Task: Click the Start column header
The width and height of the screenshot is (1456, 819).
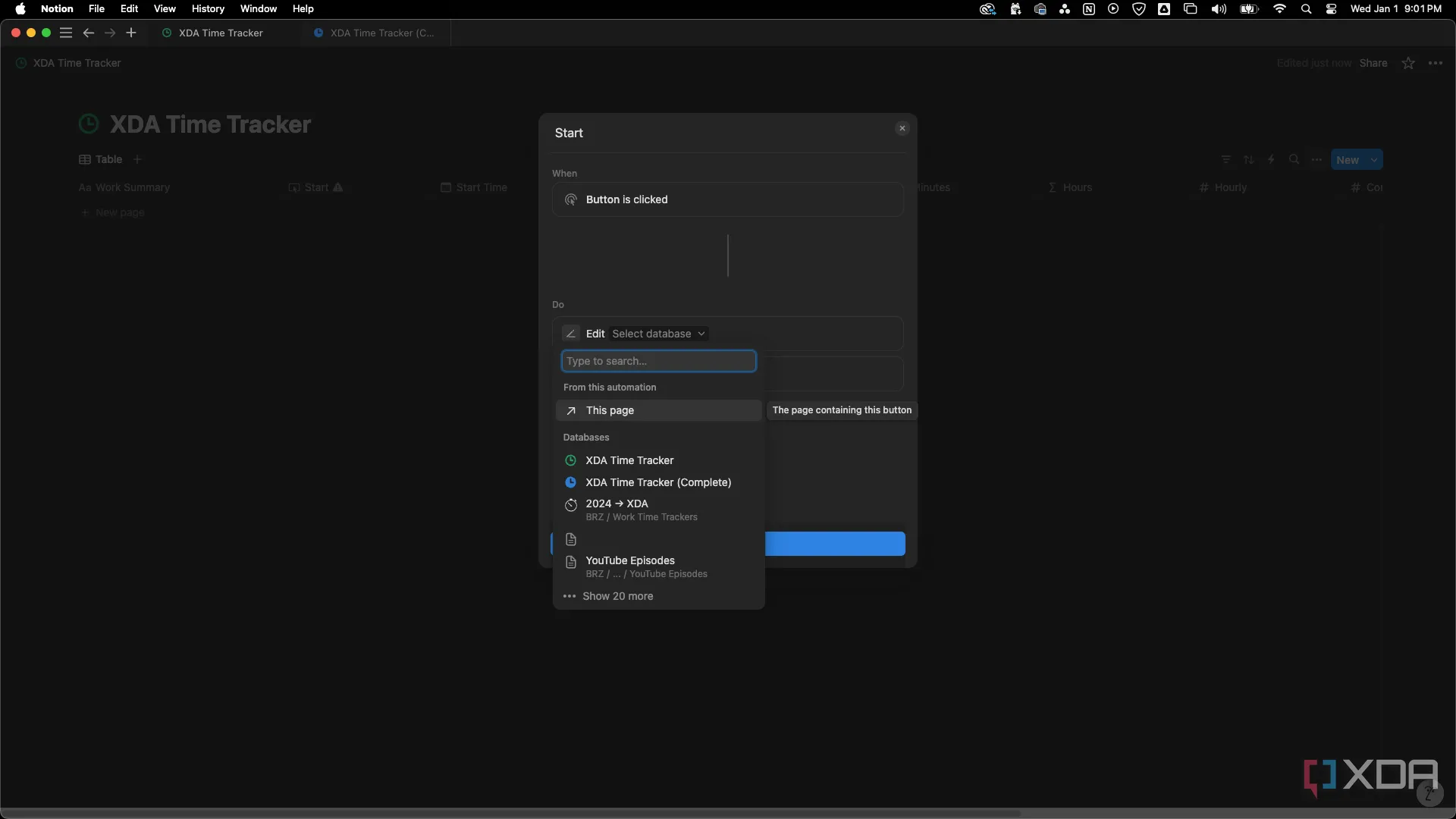Action: pos(316,187)
